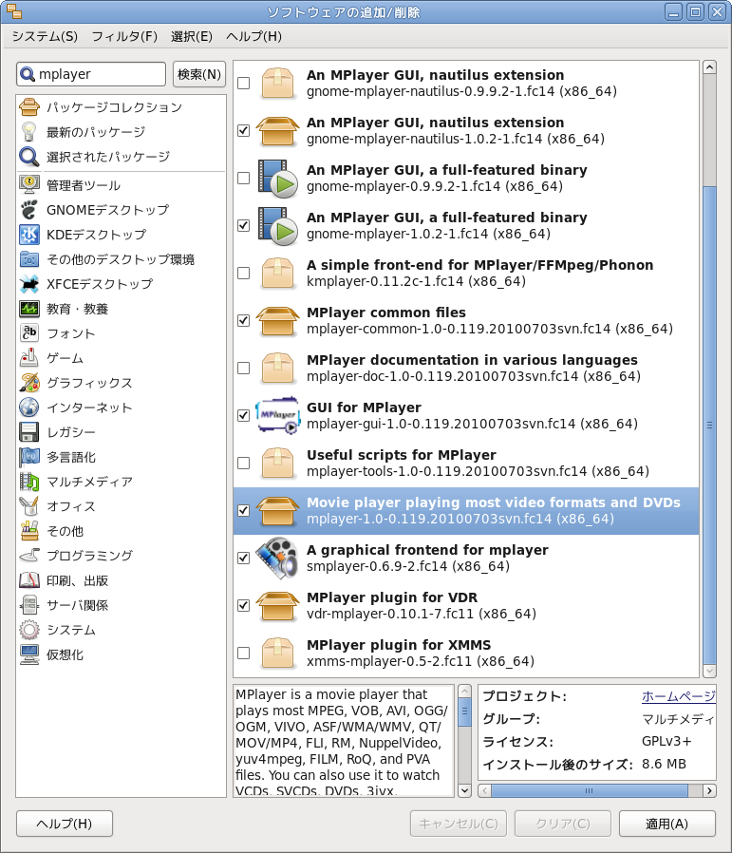
Task: Click the 選択されたパッケージ magnifier icon
Action: click(x=29, y=157)
